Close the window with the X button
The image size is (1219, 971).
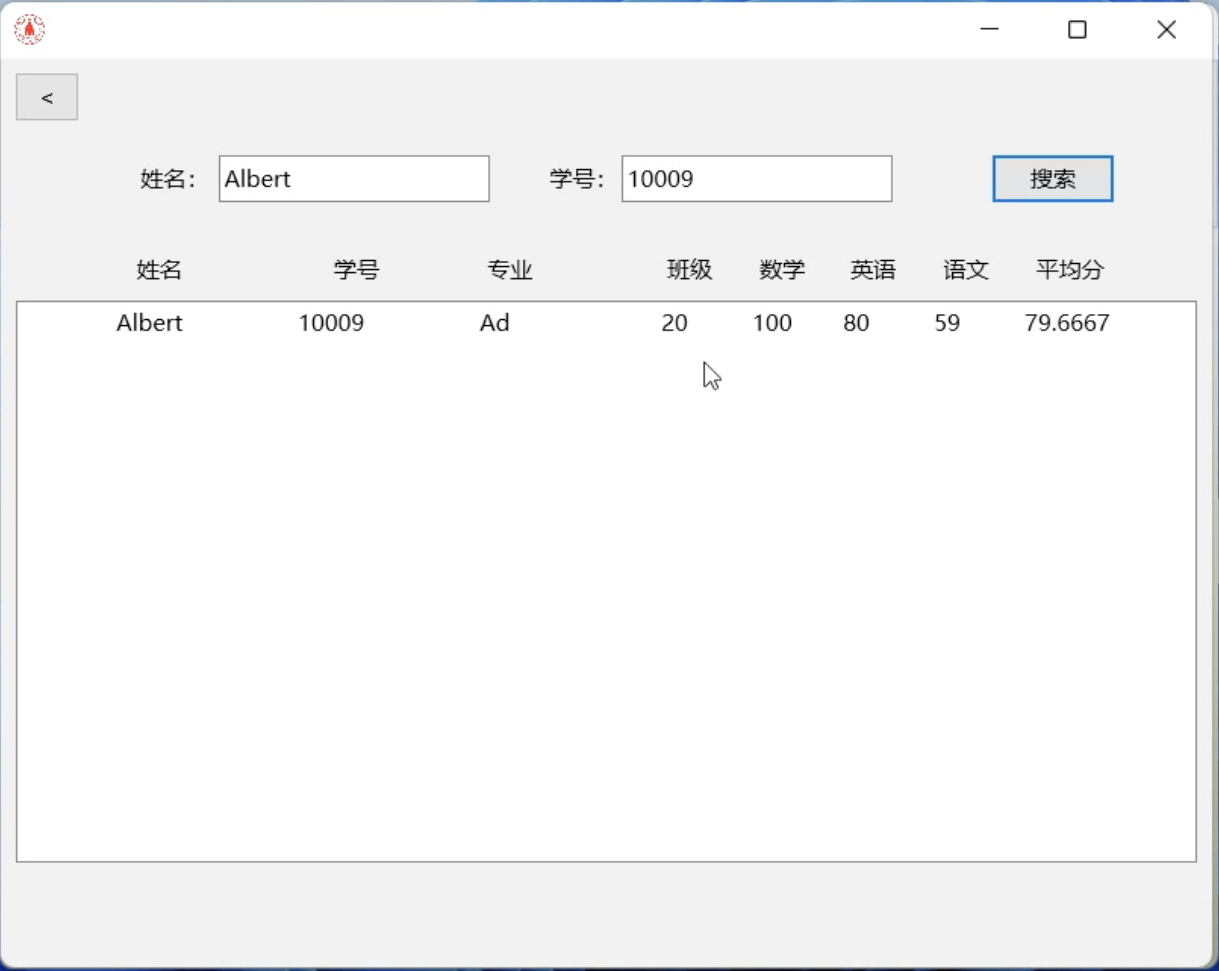[1166, 30]
